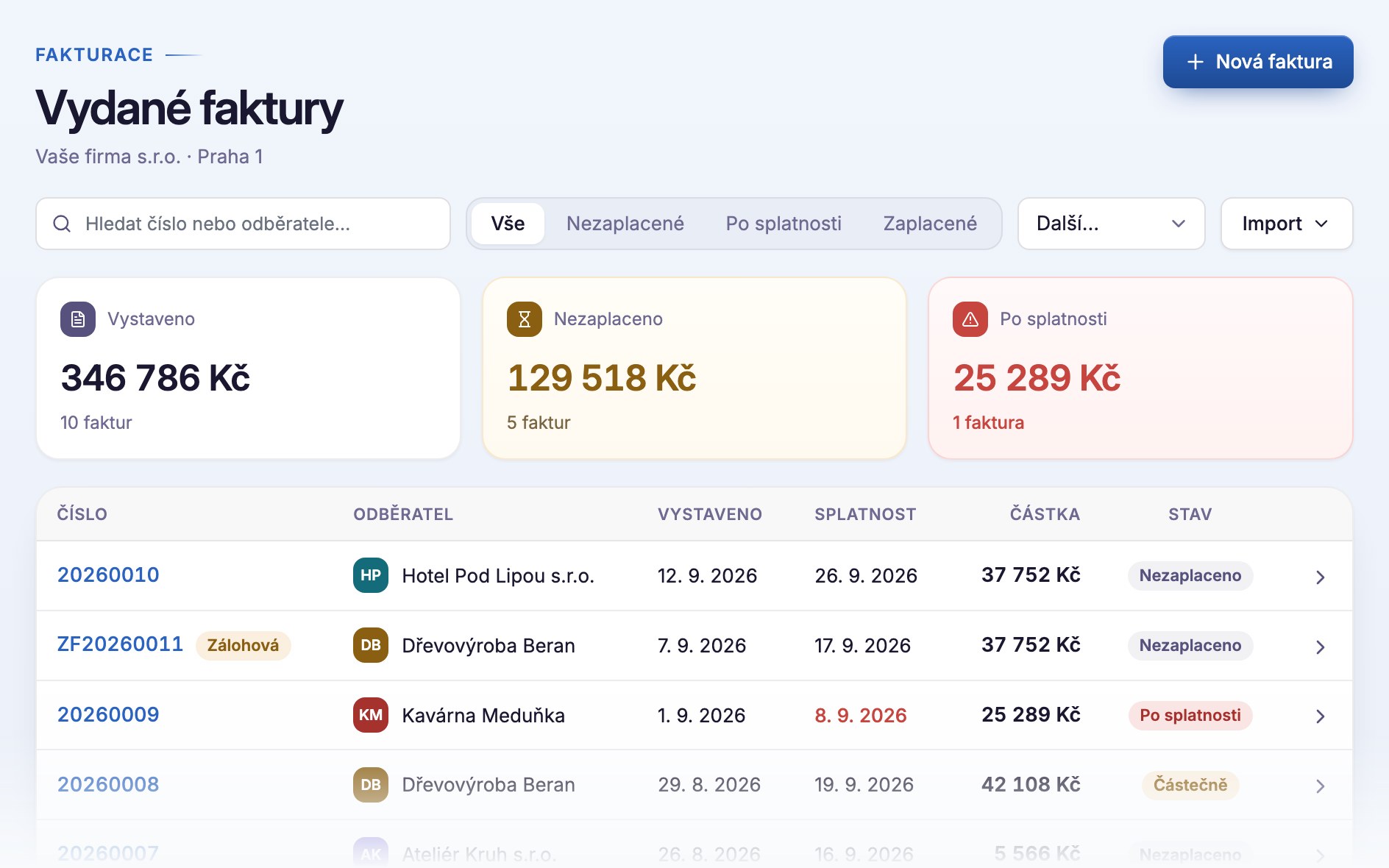Screen dimensions: 1389x868
Task: Click the overdue date 8. 9. 2026
Action: coord(861,715)
